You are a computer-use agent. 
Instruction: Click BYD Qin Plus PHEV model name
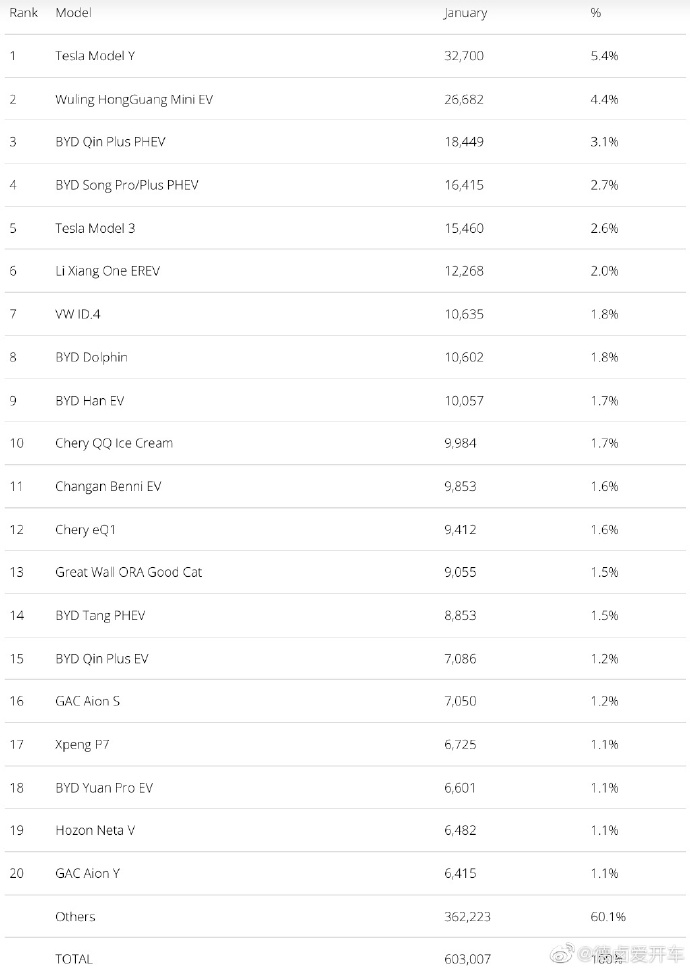pos(110,142)
